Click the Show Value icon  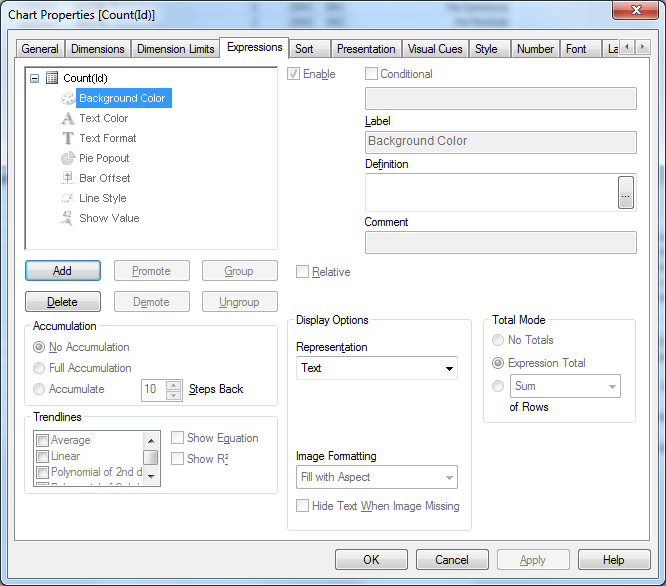coord(67,218)
